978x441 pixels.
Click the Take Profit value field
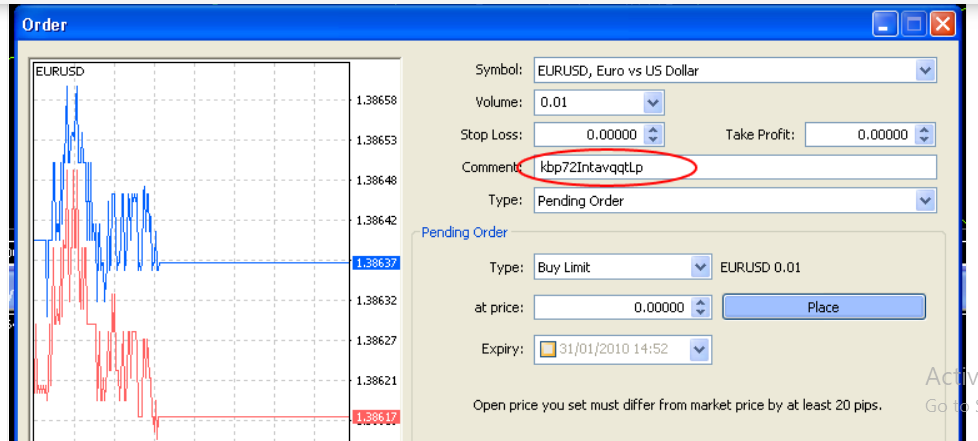[859, 135]
